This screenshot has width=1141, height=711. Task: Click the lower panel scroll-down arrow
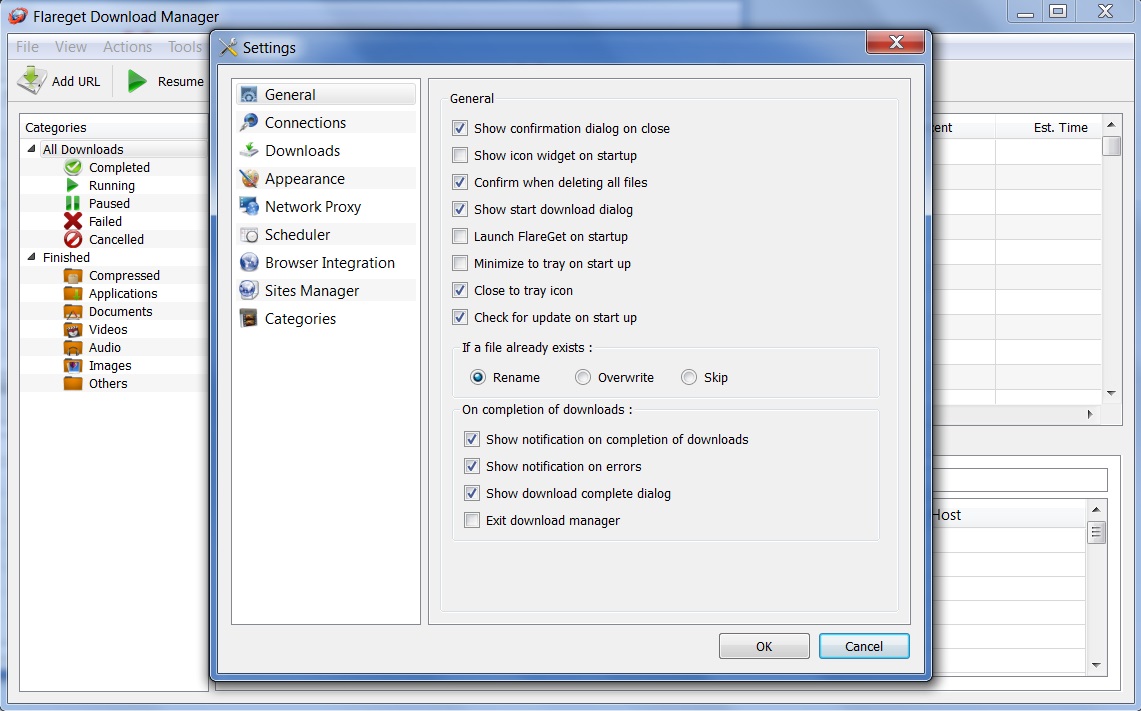[1096, 665]
